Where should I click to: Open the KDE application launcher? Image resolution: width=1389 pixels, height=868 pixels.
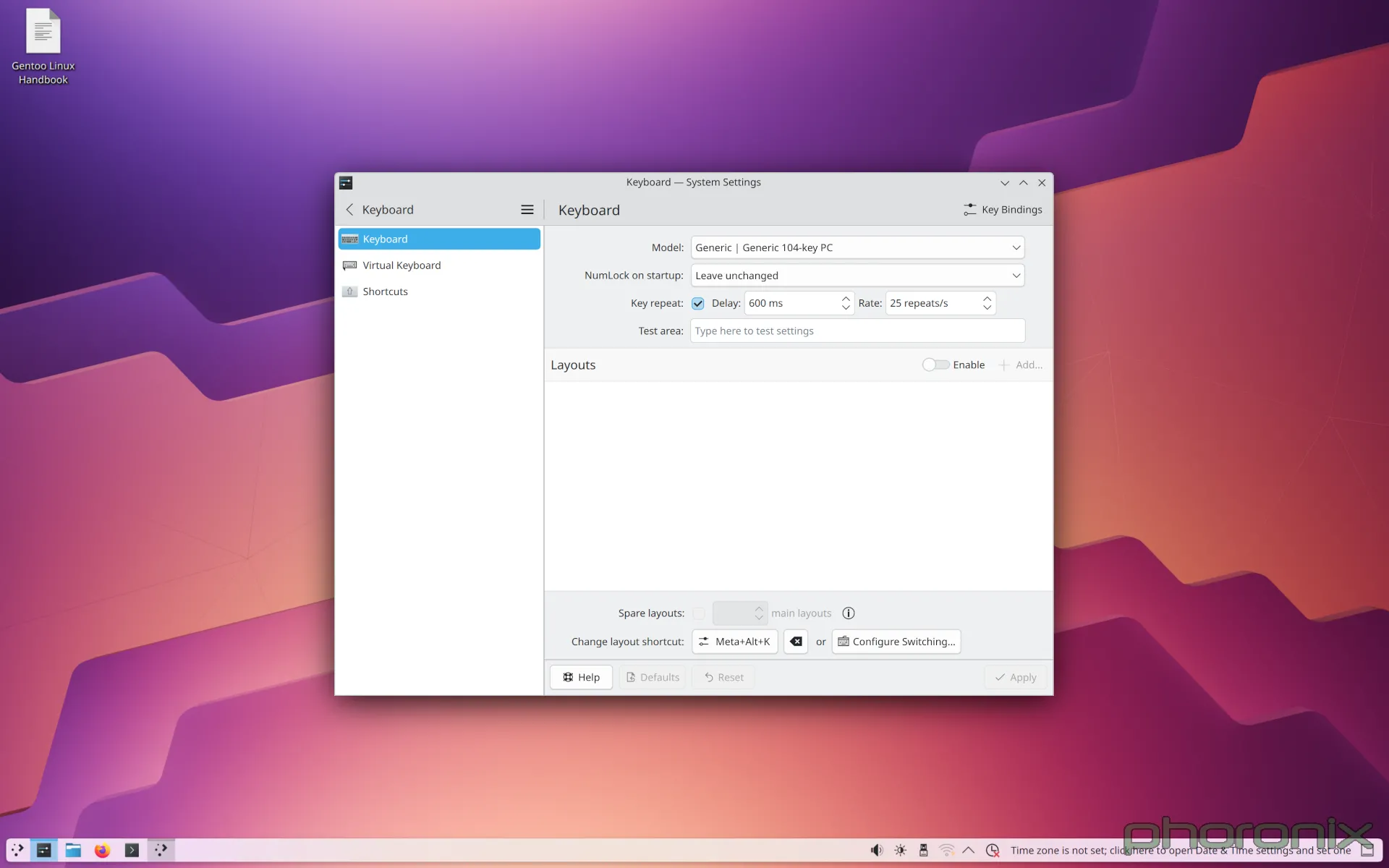[x=17, y=851]
